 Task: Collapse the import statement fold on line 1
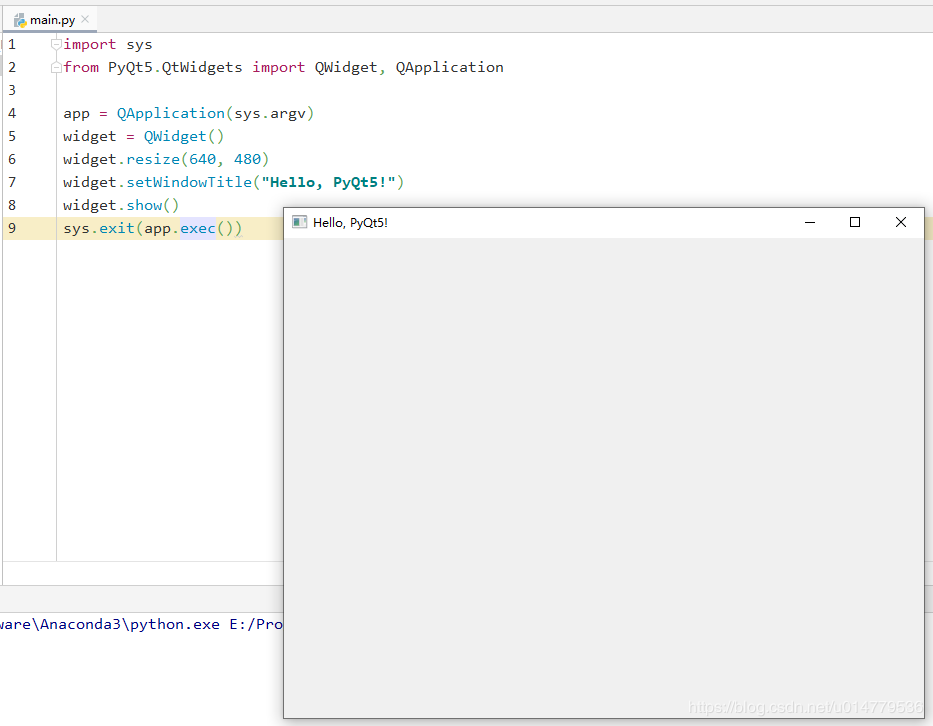55,43
